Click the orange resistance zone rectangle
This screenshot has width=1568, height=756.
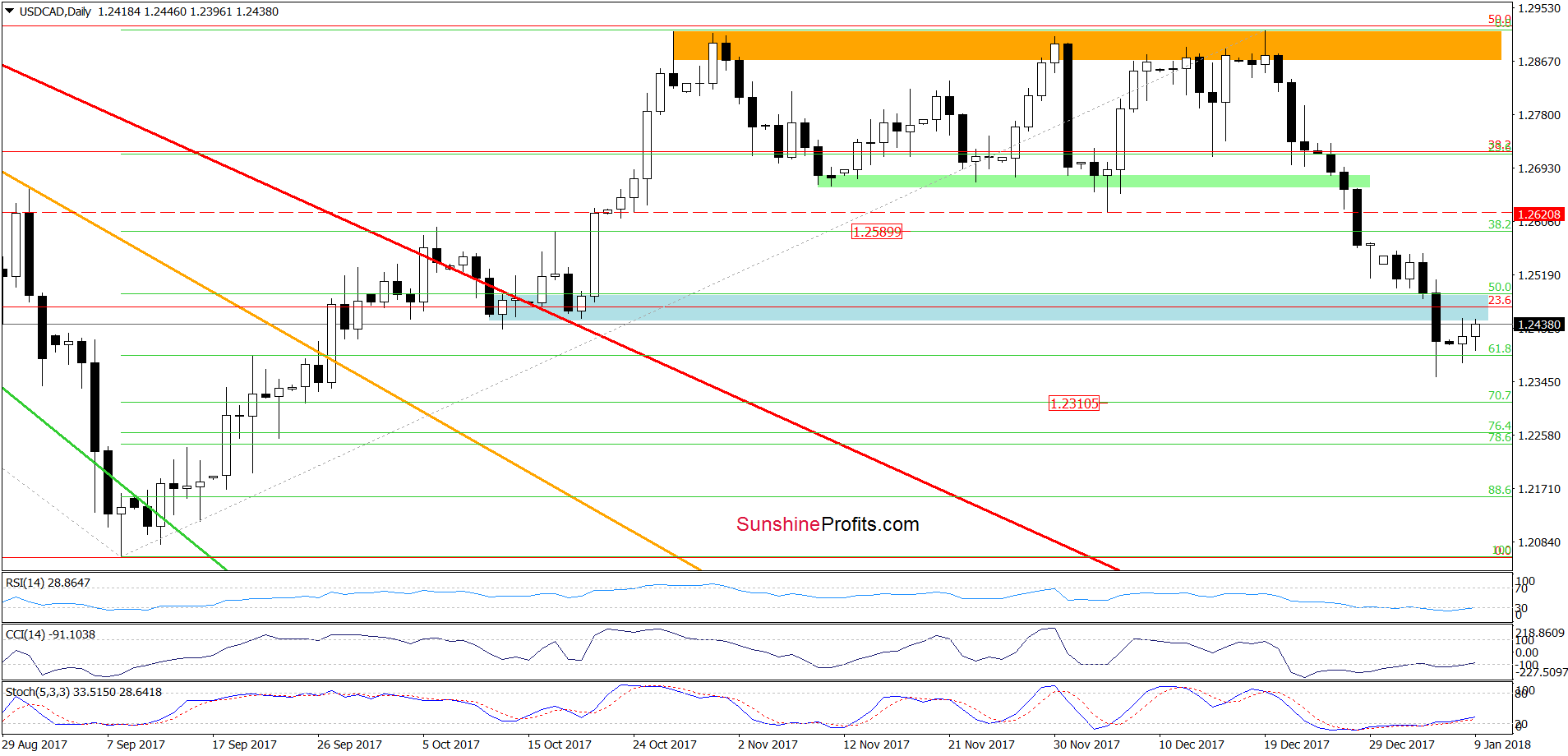[x=1086, y=45]
